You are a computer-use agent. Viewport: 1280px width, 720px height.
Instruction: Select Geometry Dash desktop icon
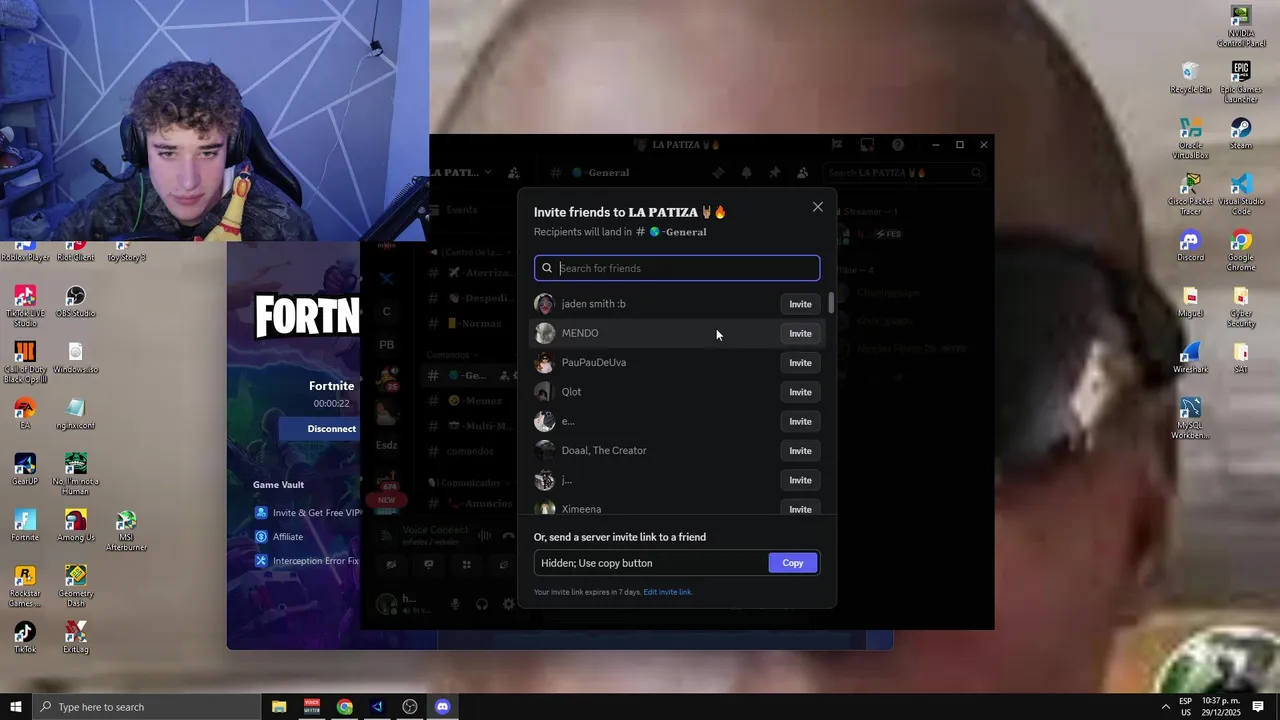click(x=75, y=587)
